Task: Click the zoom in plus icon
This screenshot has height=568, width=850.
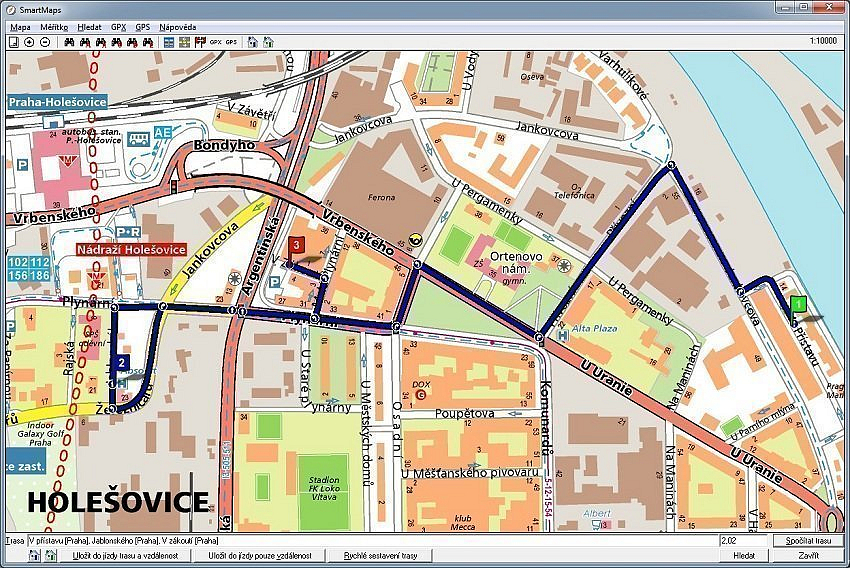Action: pyautogui.click(x=29, y=42)
